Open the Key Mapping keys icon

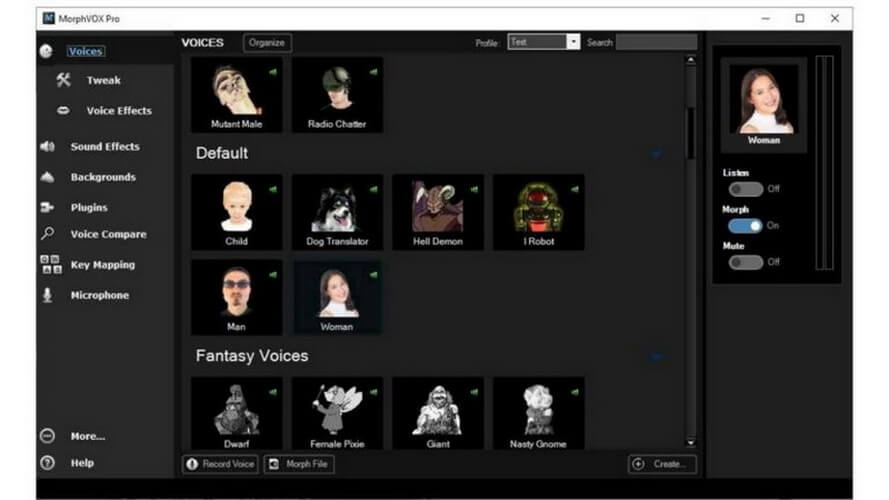(51, 265)
